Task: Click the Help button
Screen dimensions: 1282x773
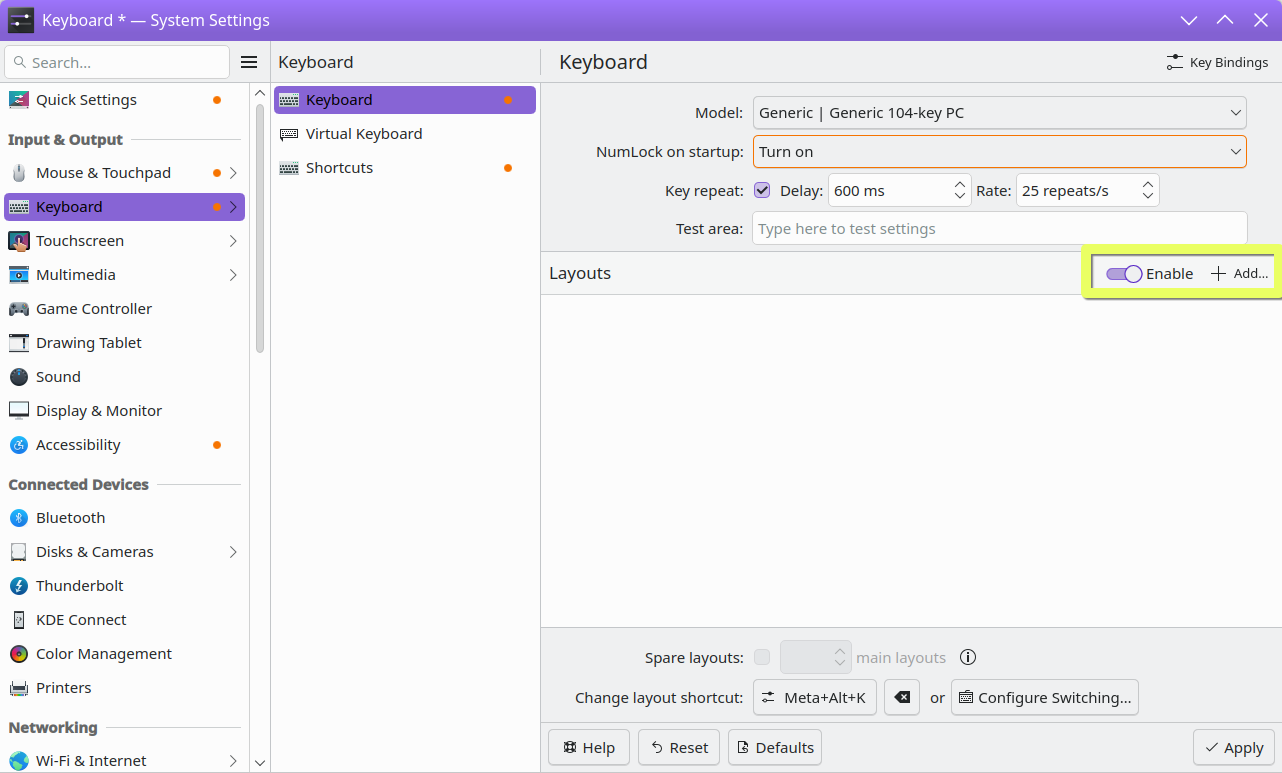Action: coord(589,747)
